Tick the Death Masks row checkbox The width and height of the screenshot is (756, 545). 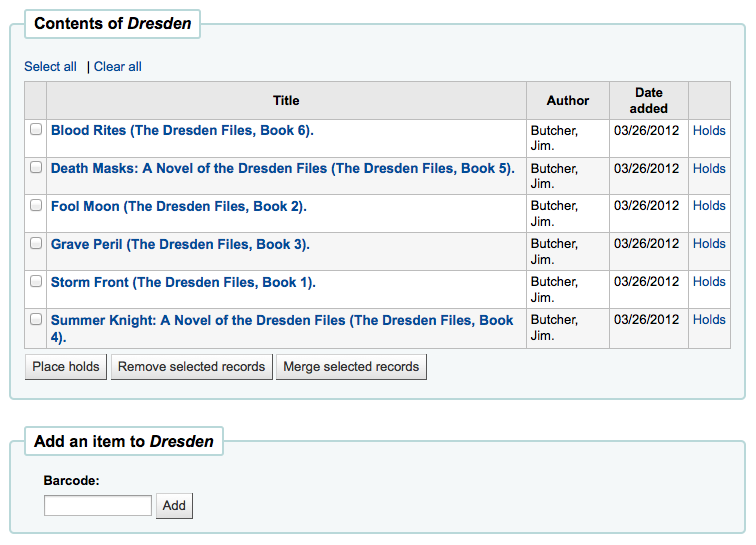point(36,167)
